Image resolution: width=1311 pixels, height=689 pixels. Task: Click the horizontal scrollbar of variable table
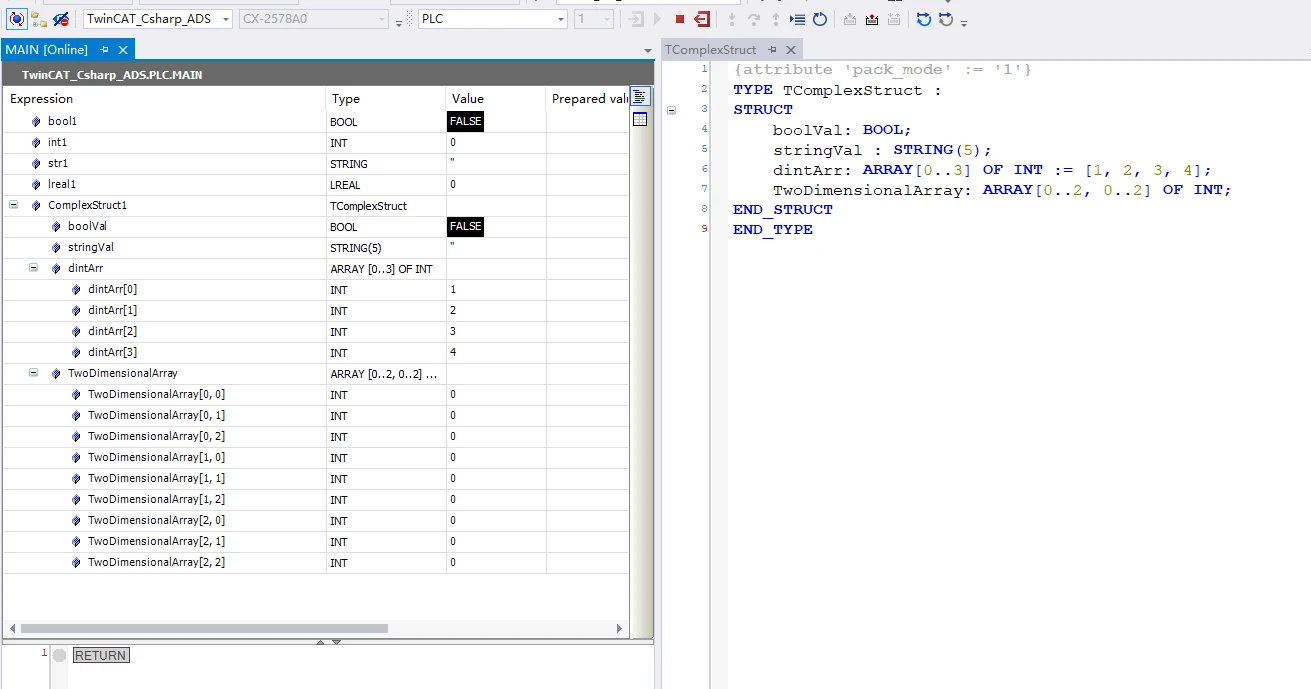click(x=204, y=629)
